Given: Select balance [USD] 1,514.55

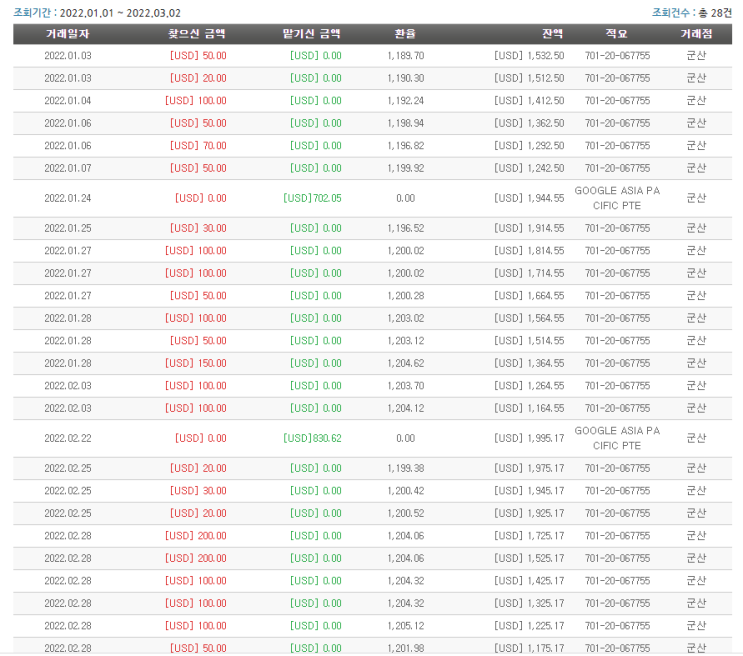Looking at the screenshot, I should (529, 341).
